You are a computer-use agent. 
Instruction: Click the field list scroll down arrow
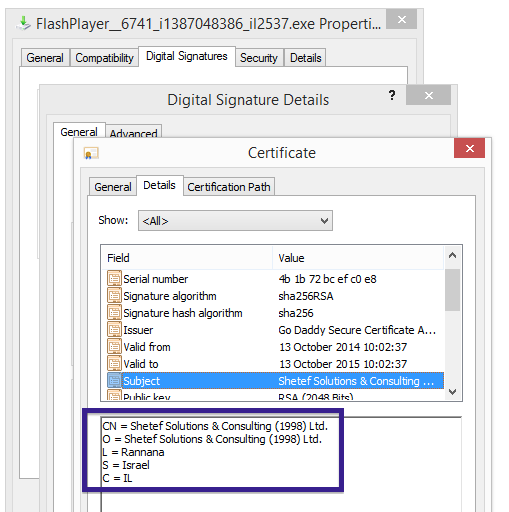click(x=452, y=392)
